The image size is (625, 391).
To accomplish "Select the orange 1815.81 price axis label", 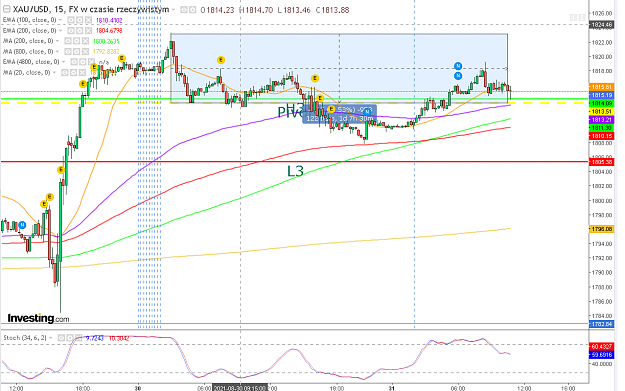I will click(601, 86).
